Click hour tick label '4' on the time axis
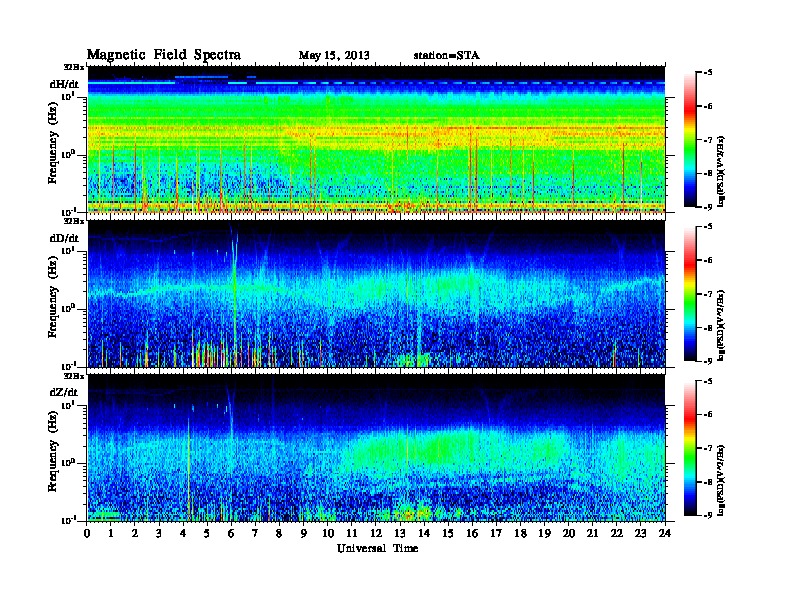Image resolution: width=792 pixels, height=612 pixels. [183, 534]
